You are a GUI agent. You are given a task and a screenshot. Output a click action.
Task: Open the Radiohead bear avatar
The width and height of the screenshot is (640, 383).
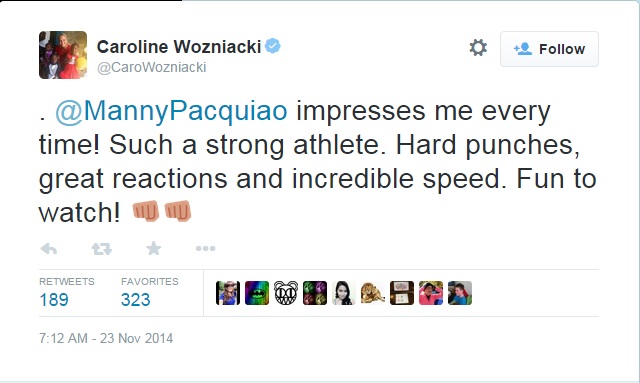point(286,293)
